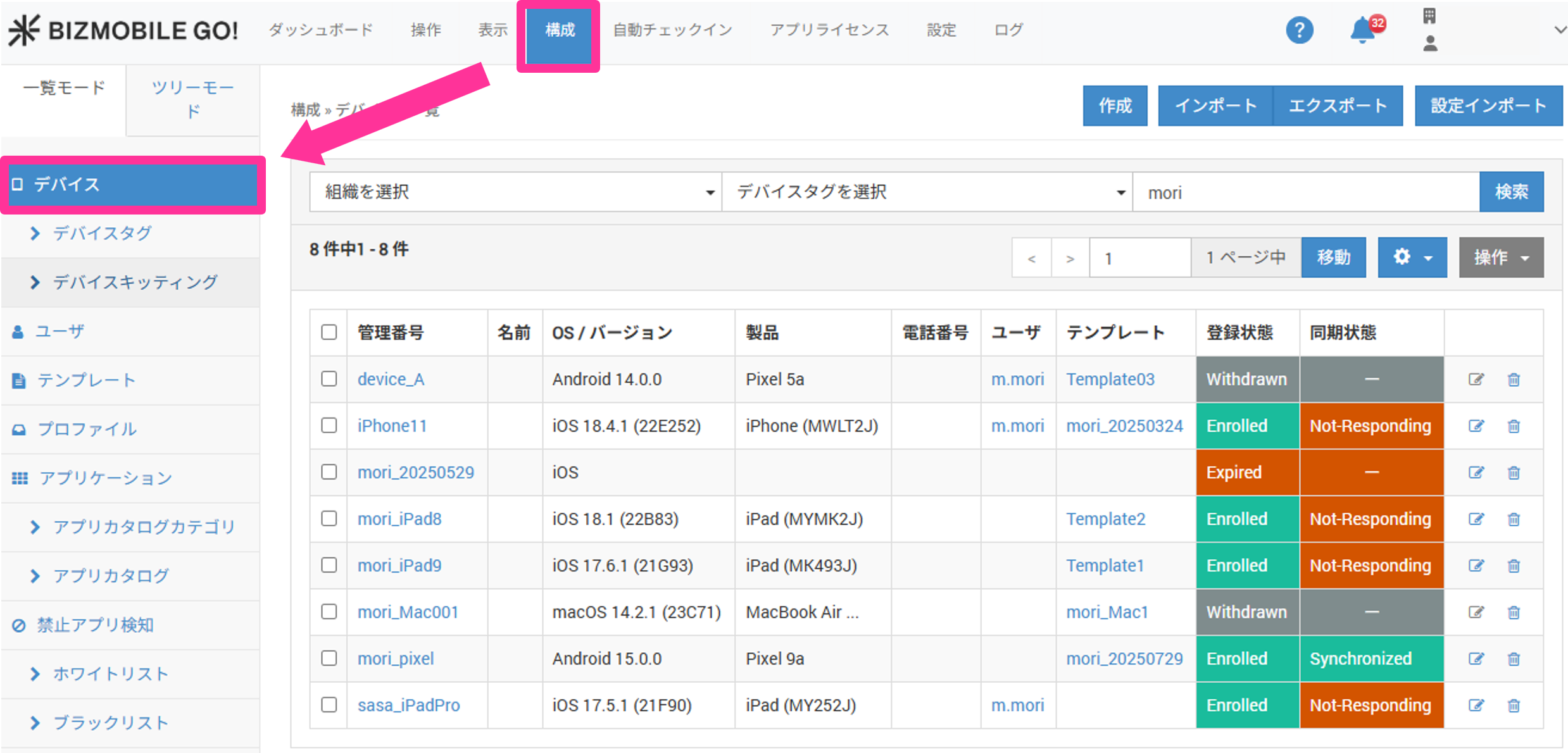This screenshot has height=753, width=1568.
Task: Tick the checkbox for mori_iPad8
Action: [x=329, y=519]
